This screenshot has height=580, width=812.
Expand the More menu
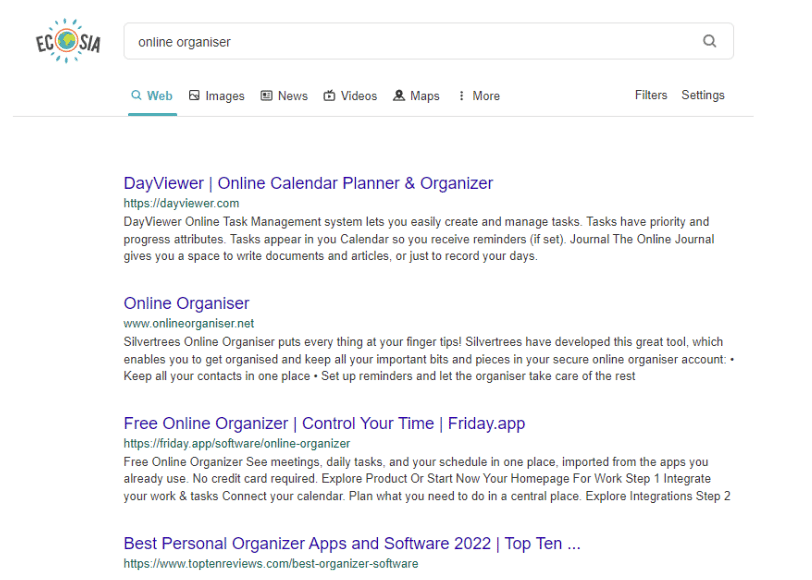pyautogui.click(x=478, y=96)
